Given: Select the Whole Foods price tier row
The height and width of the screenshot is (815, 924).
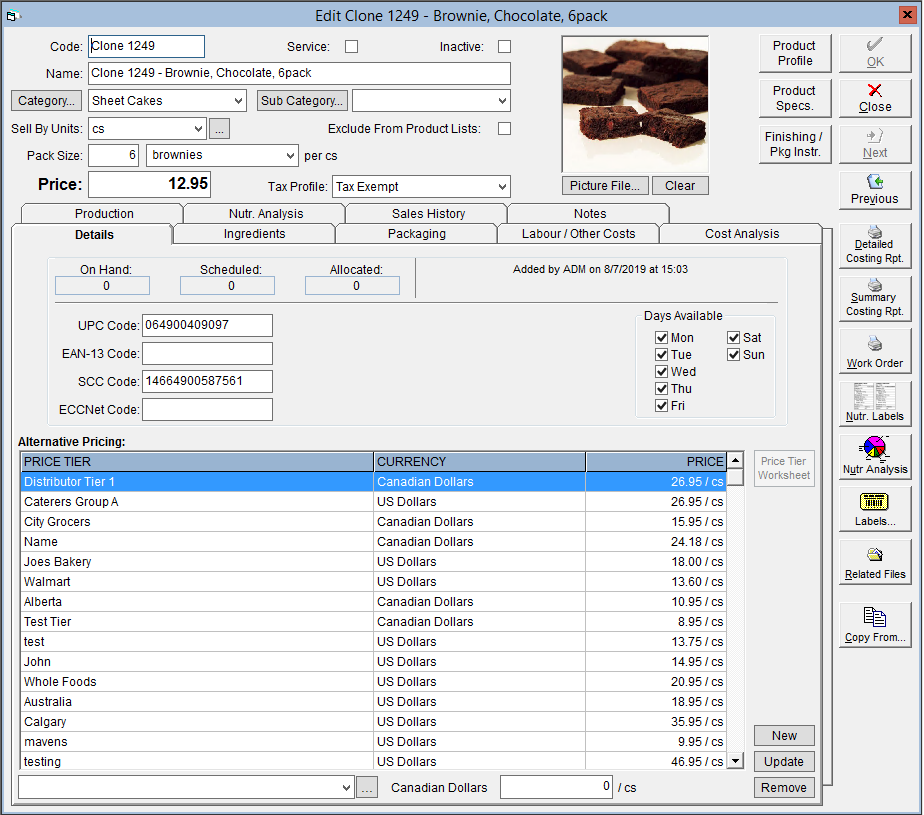Looking at the screenshot, I should pos(374,682).
